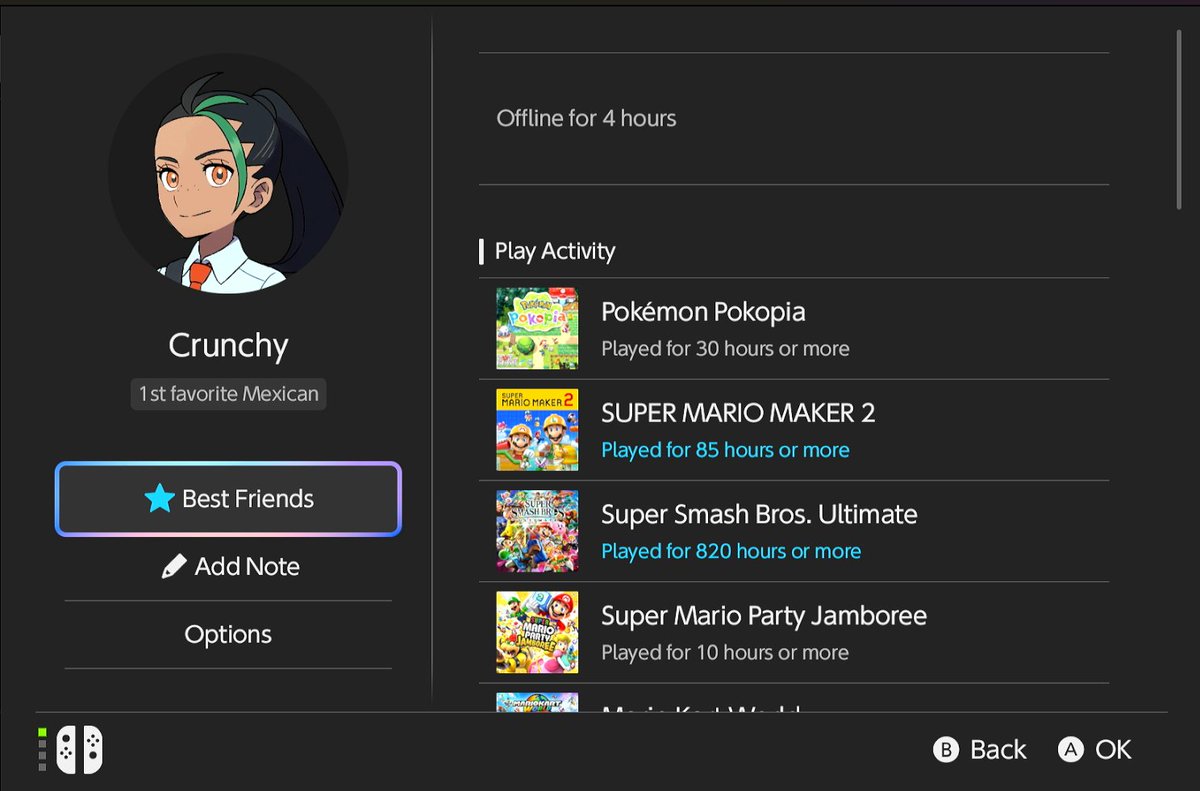Click the pencil icon beside Add Note

pyautogui.click(x=174, y=567)
